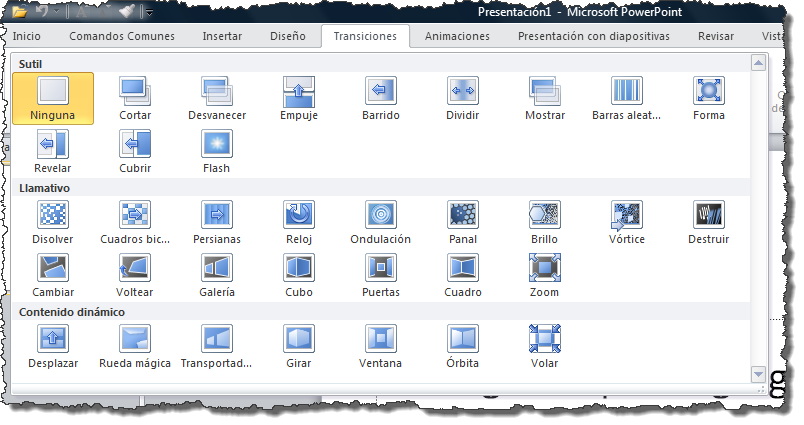The width and height of the screenshot is (804, 425).
Task: Select the Ninguna transition
Action: pyautogui.click(x=53, y=98)
